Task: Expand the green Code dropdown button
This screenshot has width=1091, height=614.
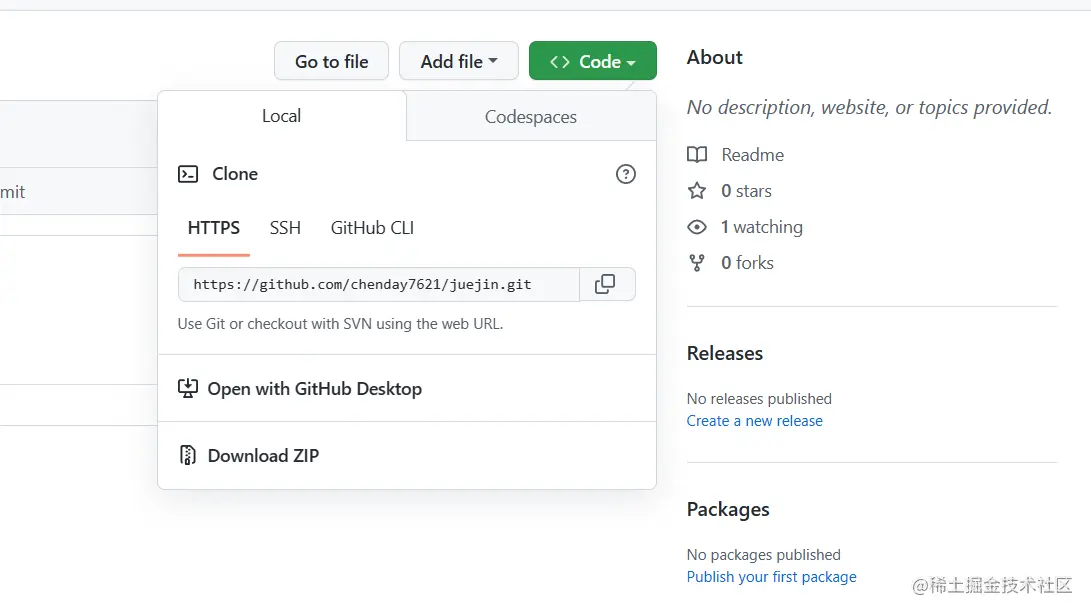Action: pyautogui.click(x=592, y=61)
